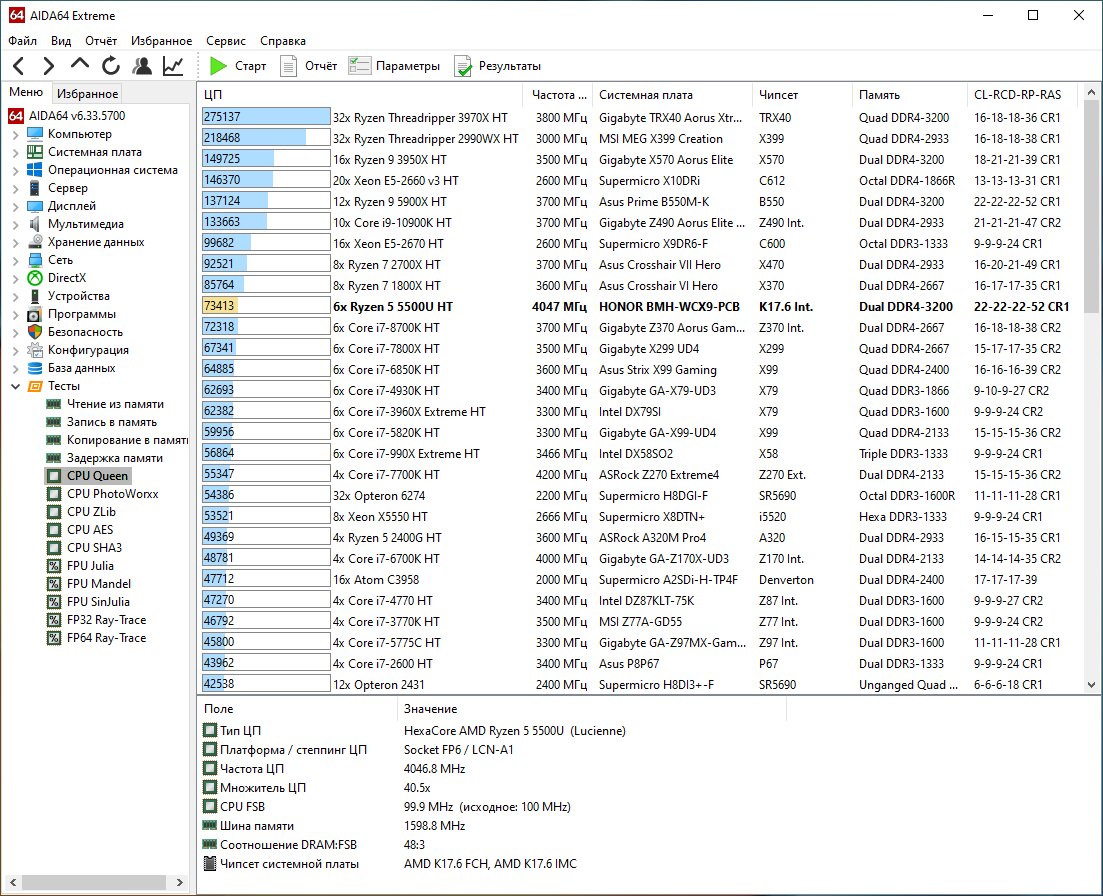Go back with the left arrow icon

[x=19, y=66]
